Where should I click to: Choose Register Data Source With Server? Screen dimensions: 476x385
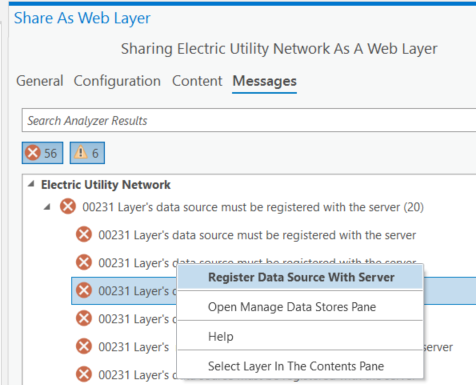click(301, 277)
